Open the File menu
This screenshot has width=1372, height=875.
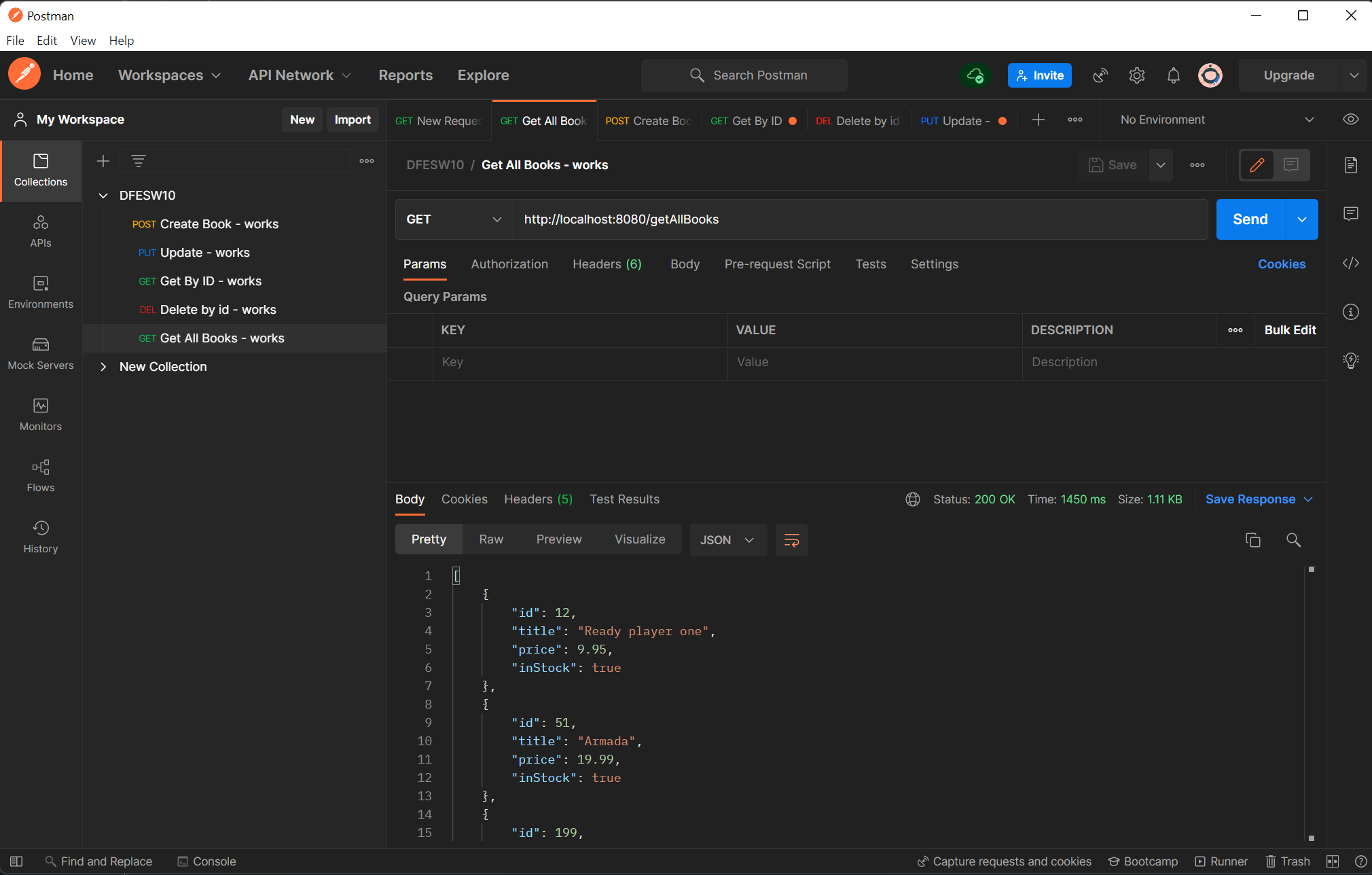(15, 41)
